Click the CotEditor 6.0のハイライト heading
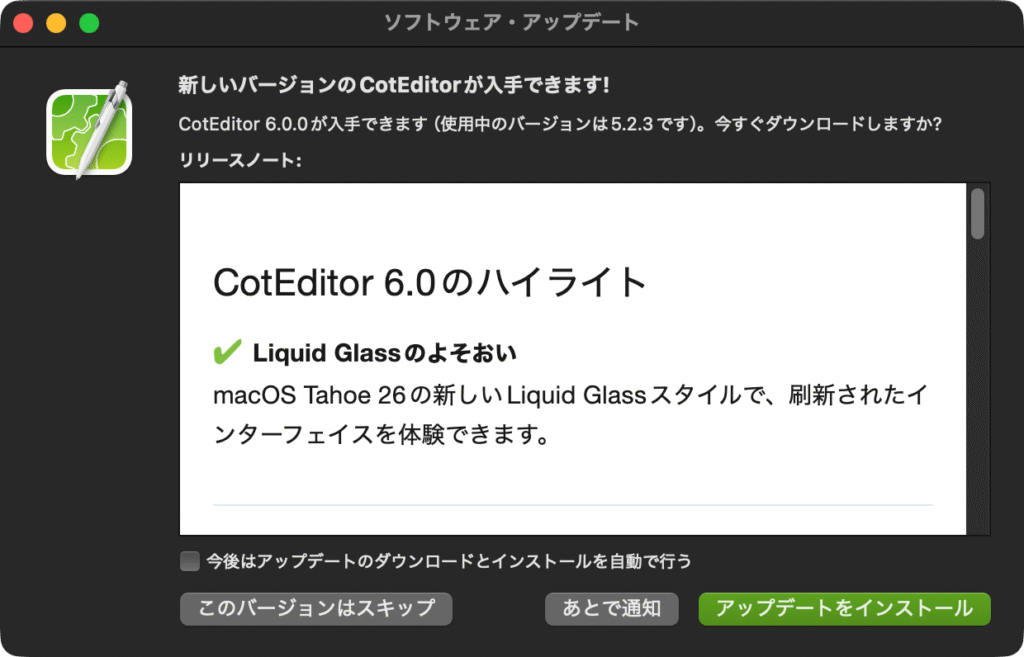This screenshot has height=657, width=1024. 430,283
